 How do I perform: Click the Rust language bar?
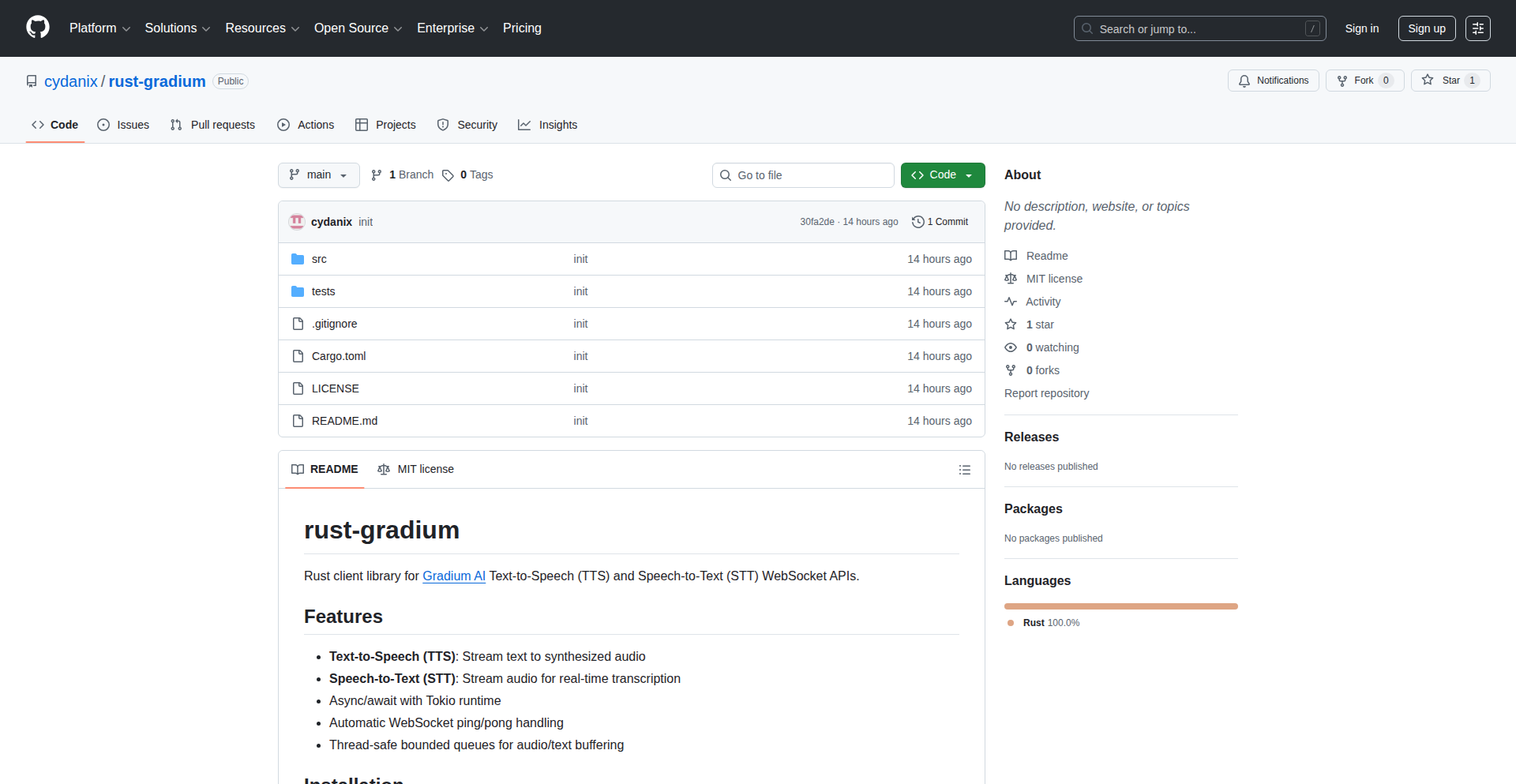click(1120, 606)
